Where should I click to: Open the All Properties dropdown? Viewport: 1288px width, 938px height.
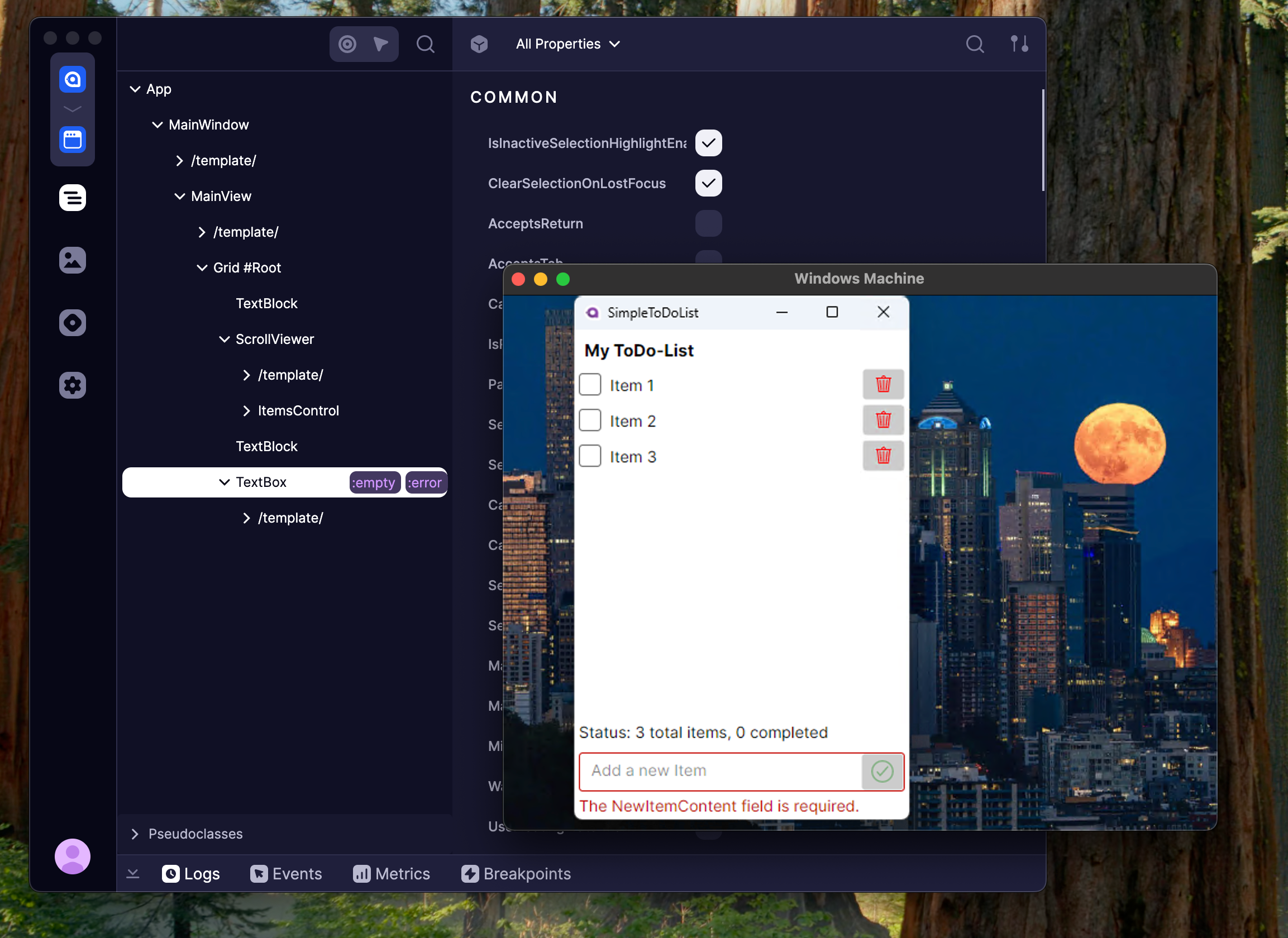point(567,44)
